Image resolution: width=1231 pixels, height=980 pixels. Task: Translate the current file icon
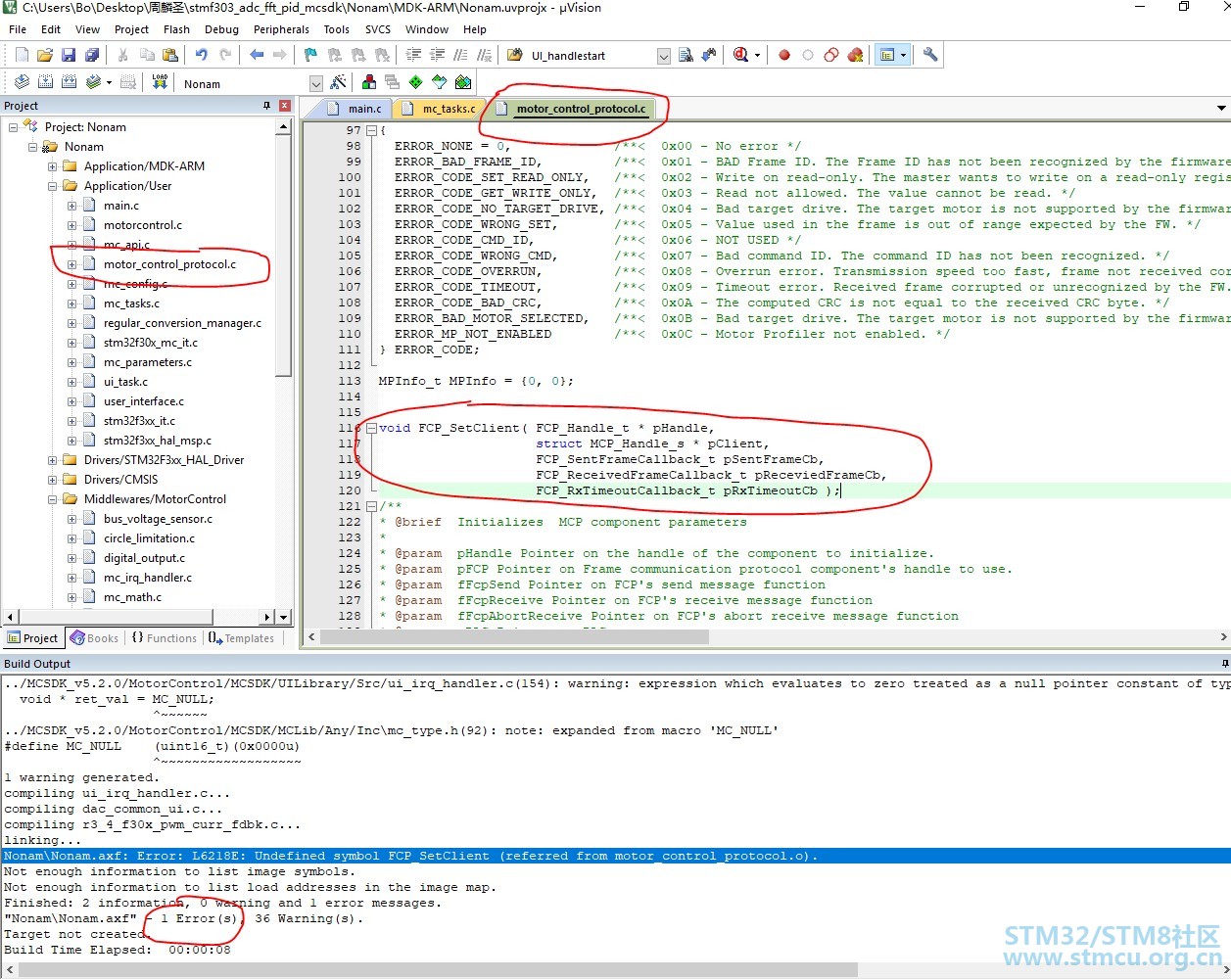[x=22, y=82]
